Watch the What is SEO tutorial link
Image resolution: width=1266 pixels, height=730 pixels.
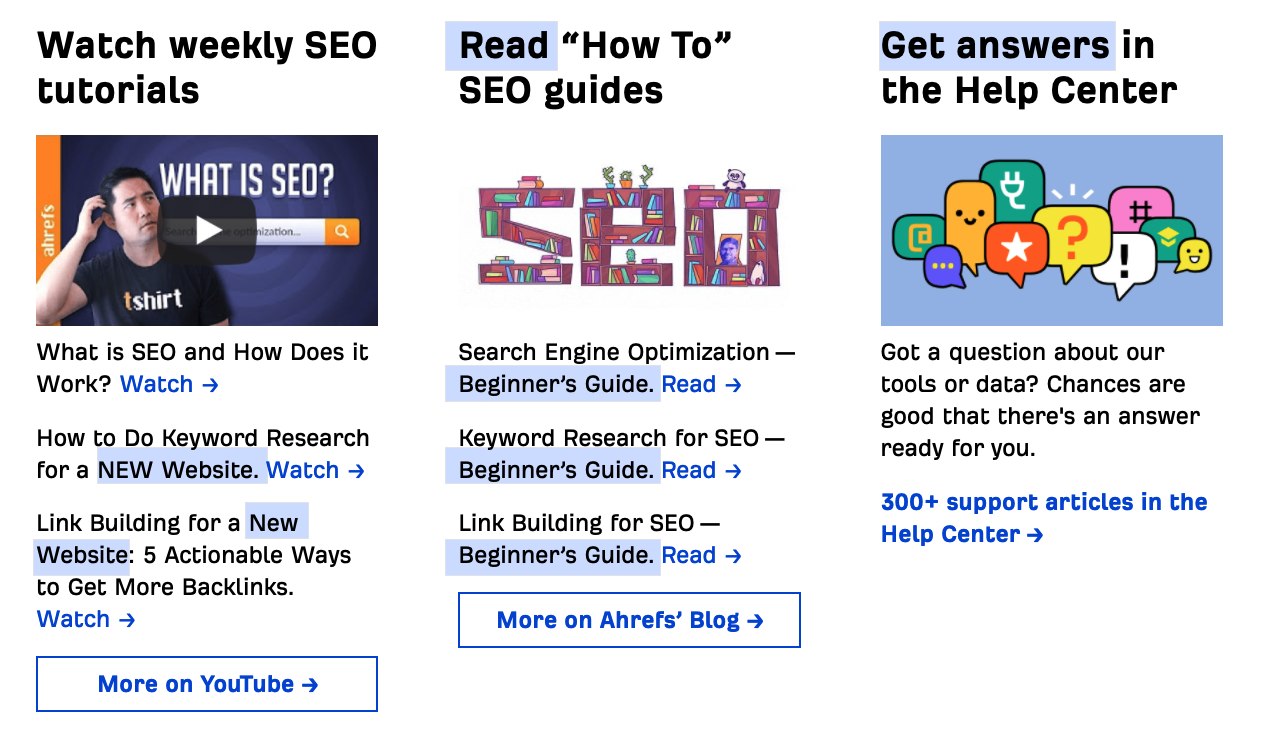(169, 384)
